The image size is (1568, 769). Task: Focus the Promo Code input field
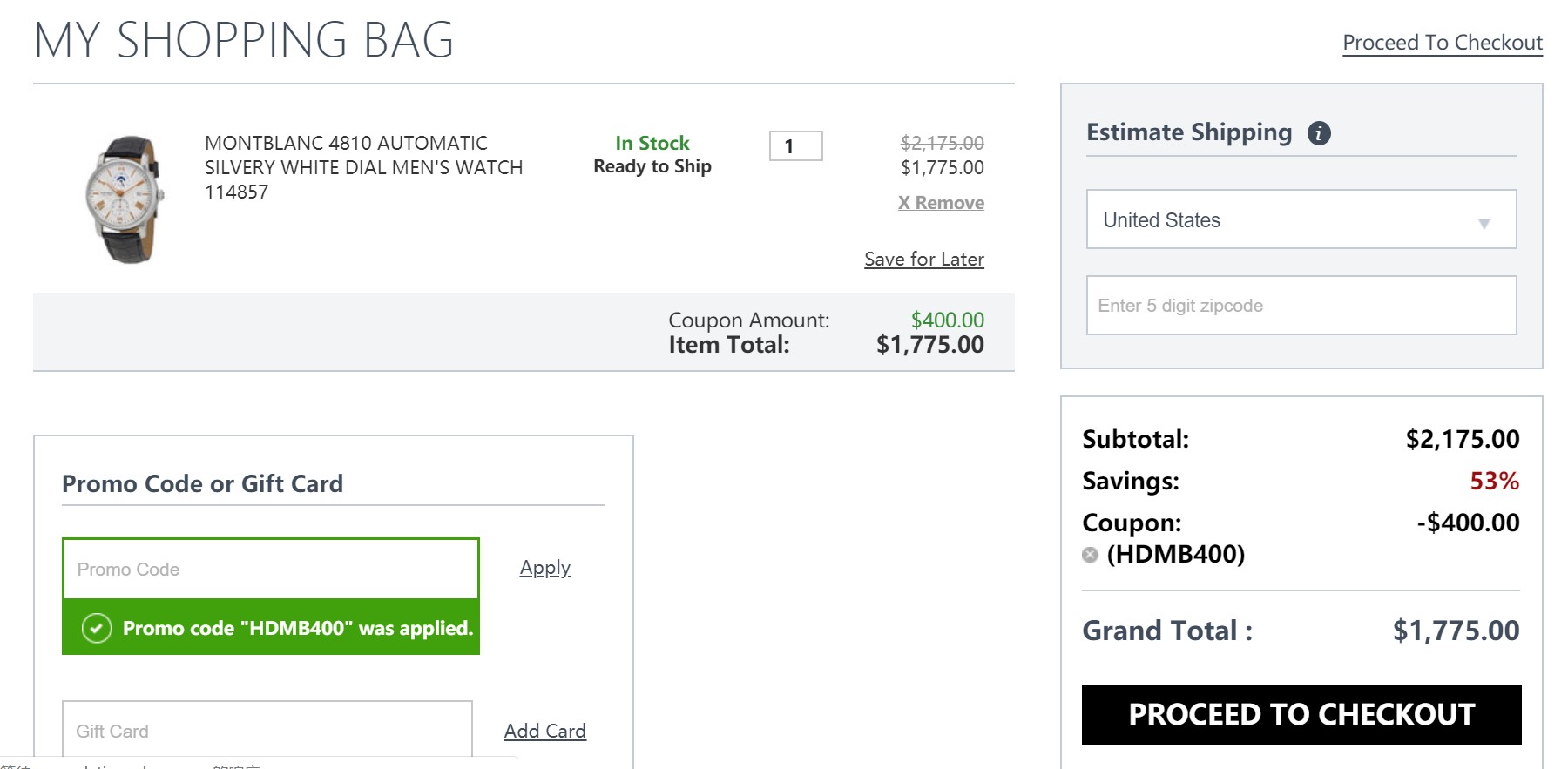tap(271, 569)
